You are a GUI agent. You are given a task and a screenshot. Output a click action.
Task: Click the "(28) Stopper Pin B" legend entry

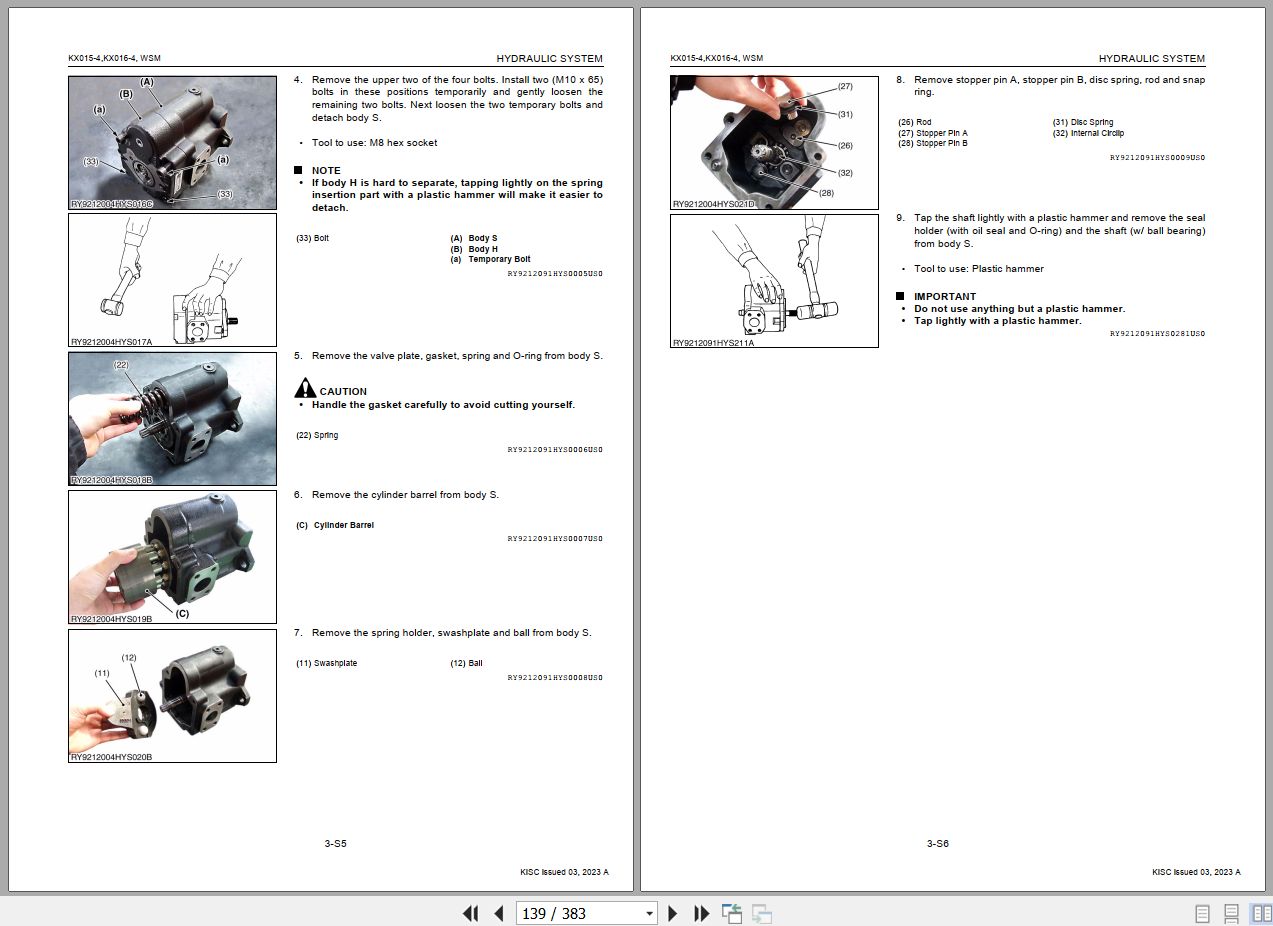click(933, 143)
